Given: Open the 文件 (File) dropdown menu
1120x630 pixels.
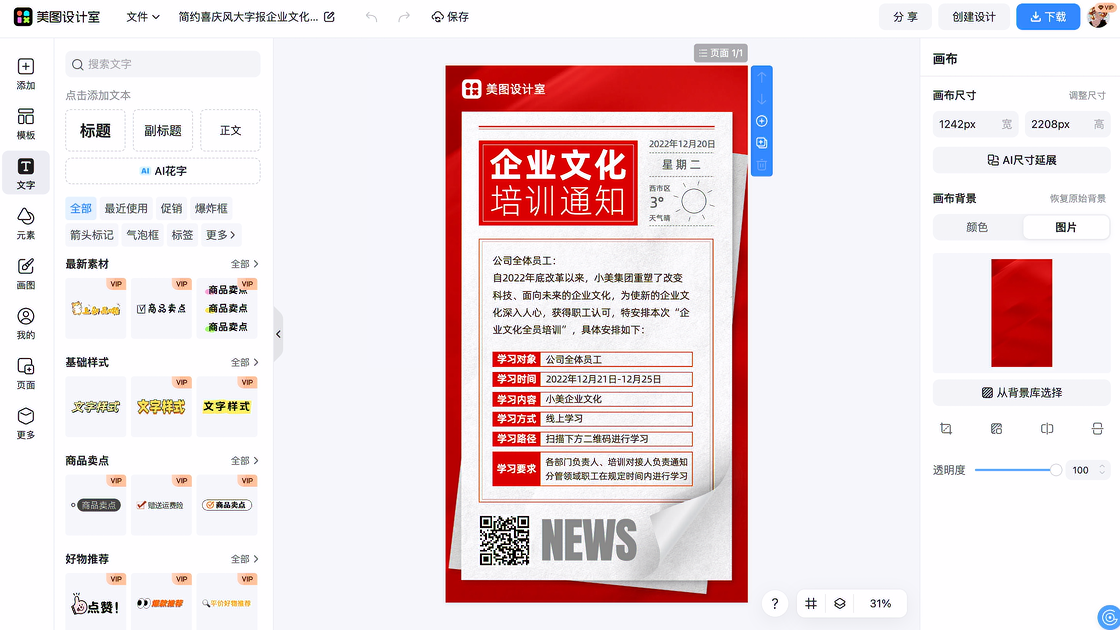Looking at the screenshot, I should (x=143, y=17).
